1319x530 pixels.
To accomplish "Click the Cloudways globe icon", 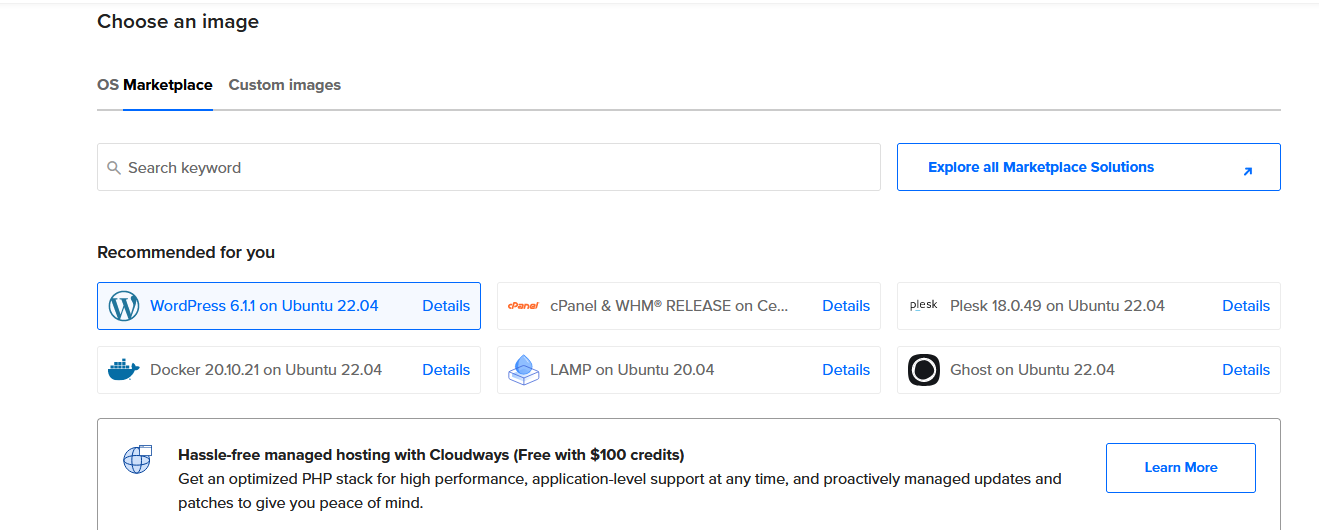I will click(137, 459).
